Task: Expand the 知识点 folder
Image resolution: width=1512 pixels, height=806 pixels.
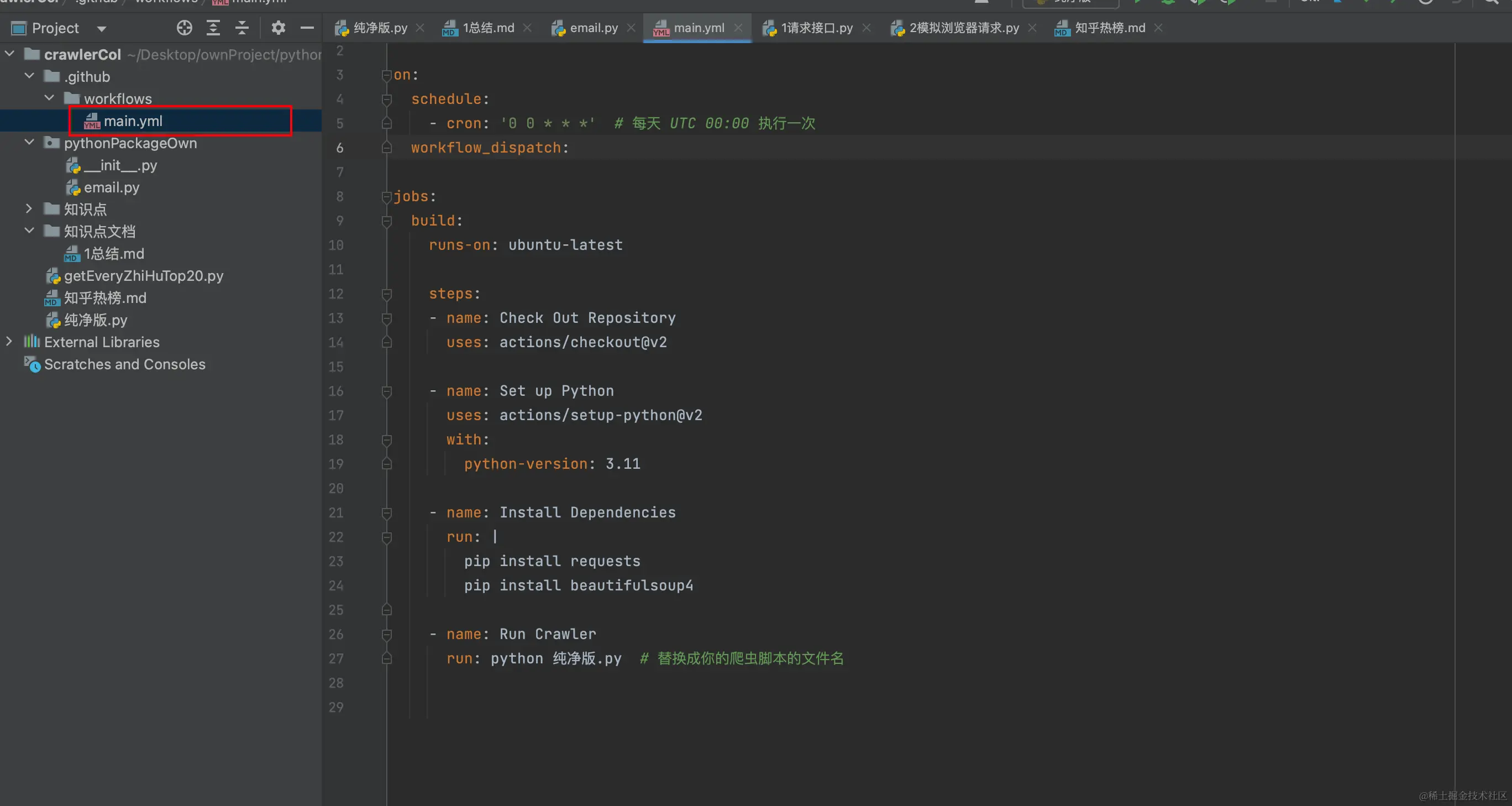Action: (29, 208)
